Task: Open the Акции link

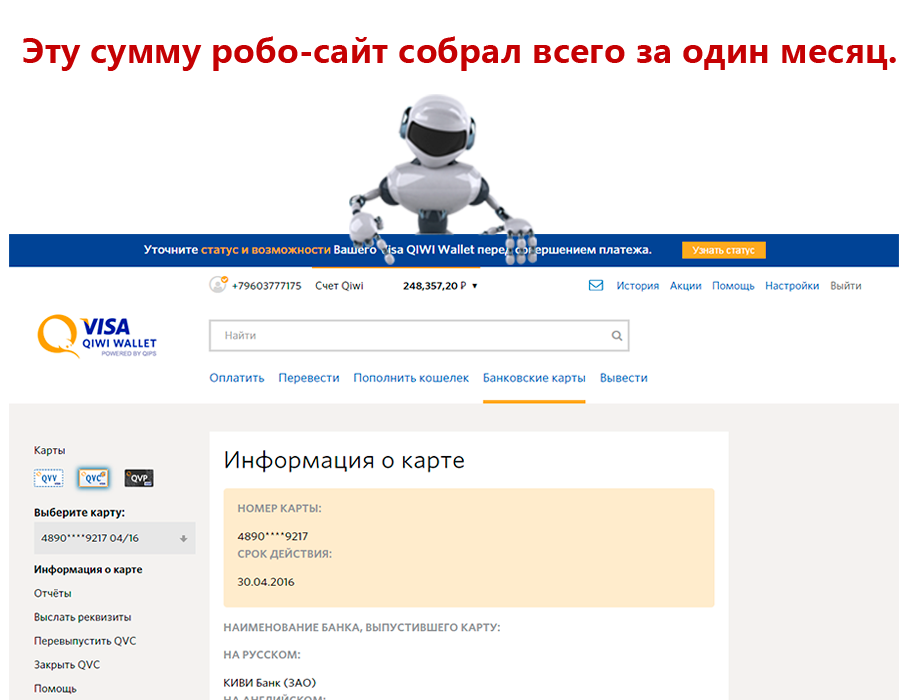Action: click(685, 286)
